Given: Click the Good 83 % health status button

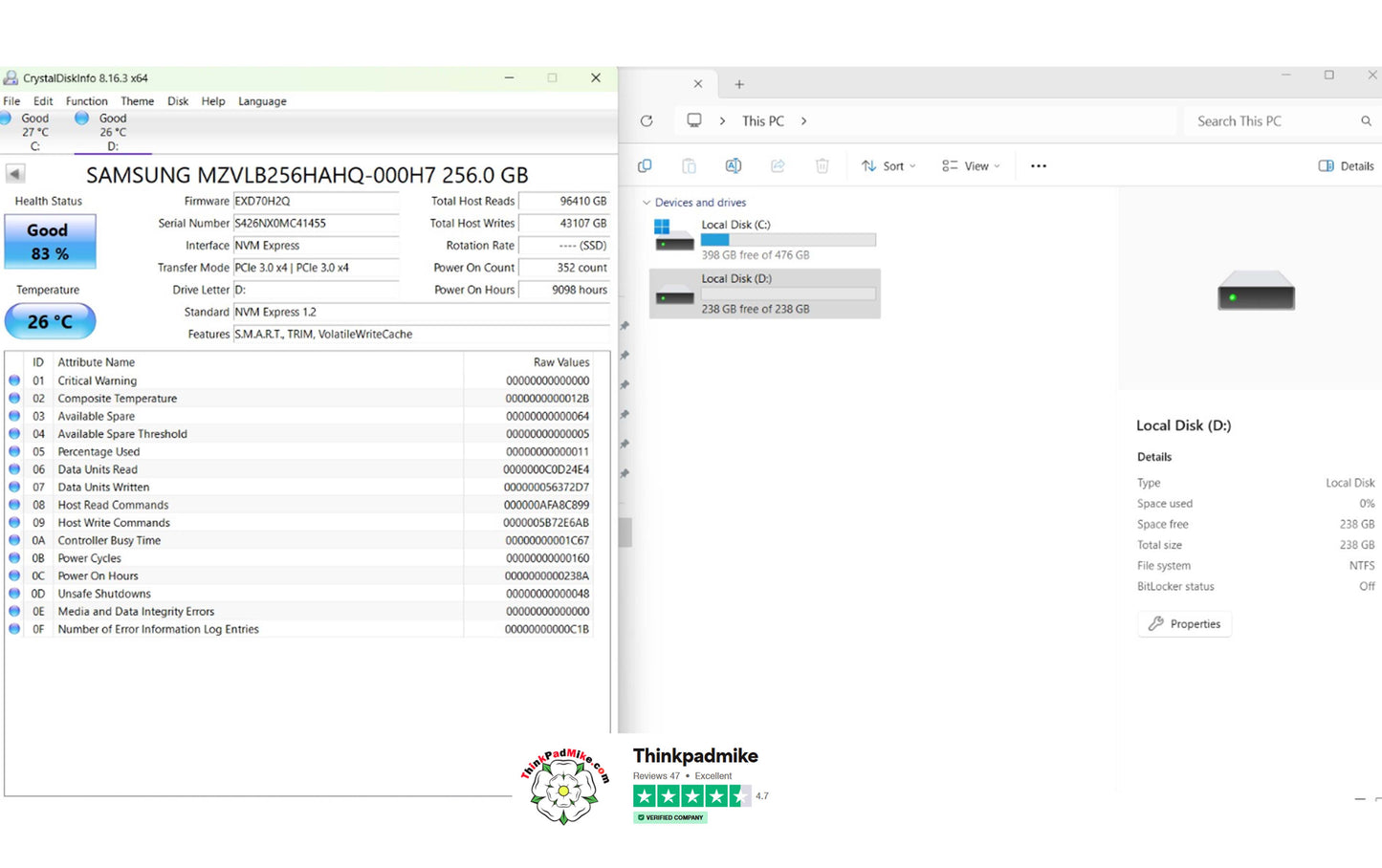Looking at the screenshot, I should pos(50,241).
